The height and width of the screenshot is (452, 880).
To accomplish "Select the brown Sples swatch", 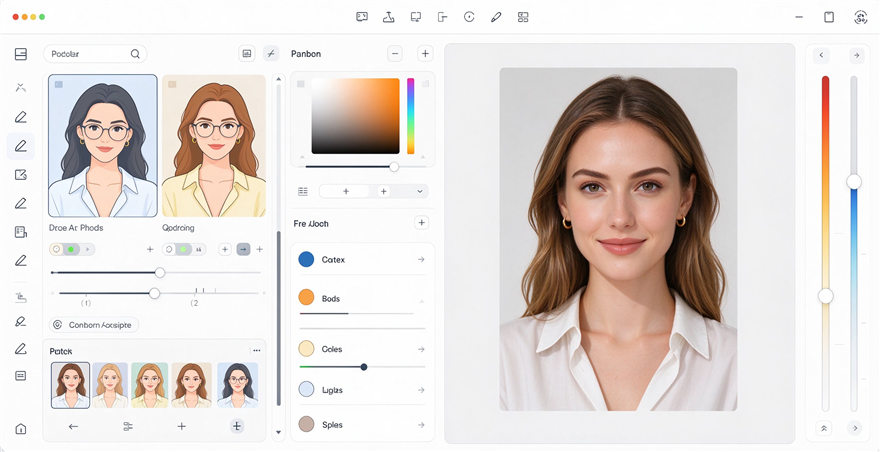I will (x=306, y=424).
